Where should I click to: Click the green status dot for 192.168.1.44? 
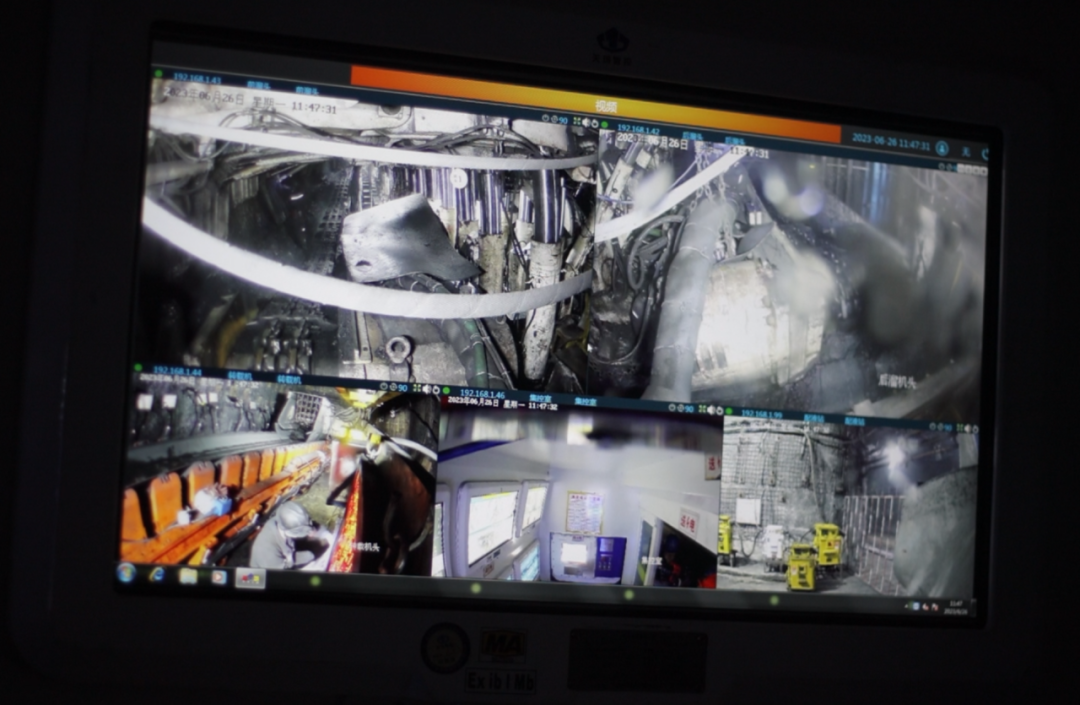138,368
